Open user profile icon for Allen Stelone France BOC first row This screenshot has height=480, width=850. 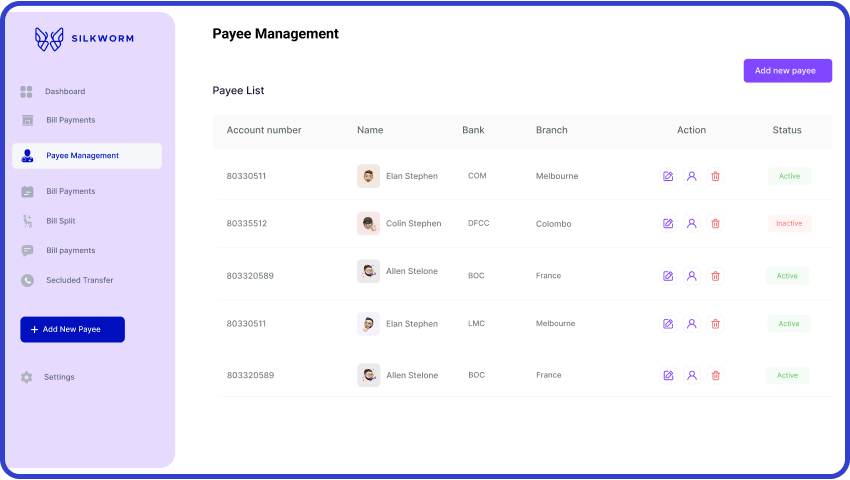click(691, 276)
